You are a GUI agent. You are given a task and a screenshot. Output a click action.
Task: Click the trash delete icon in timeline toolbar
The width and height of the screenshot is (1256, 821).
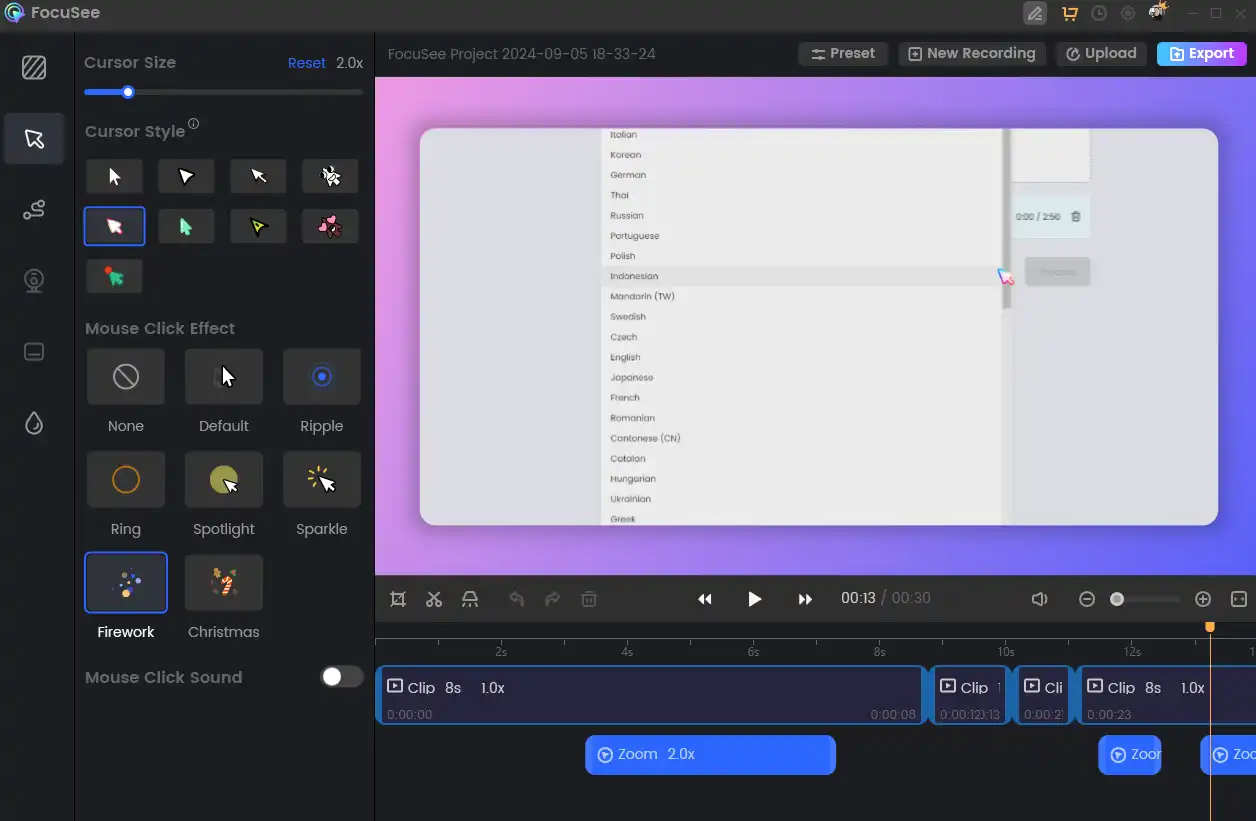(589, 599)
